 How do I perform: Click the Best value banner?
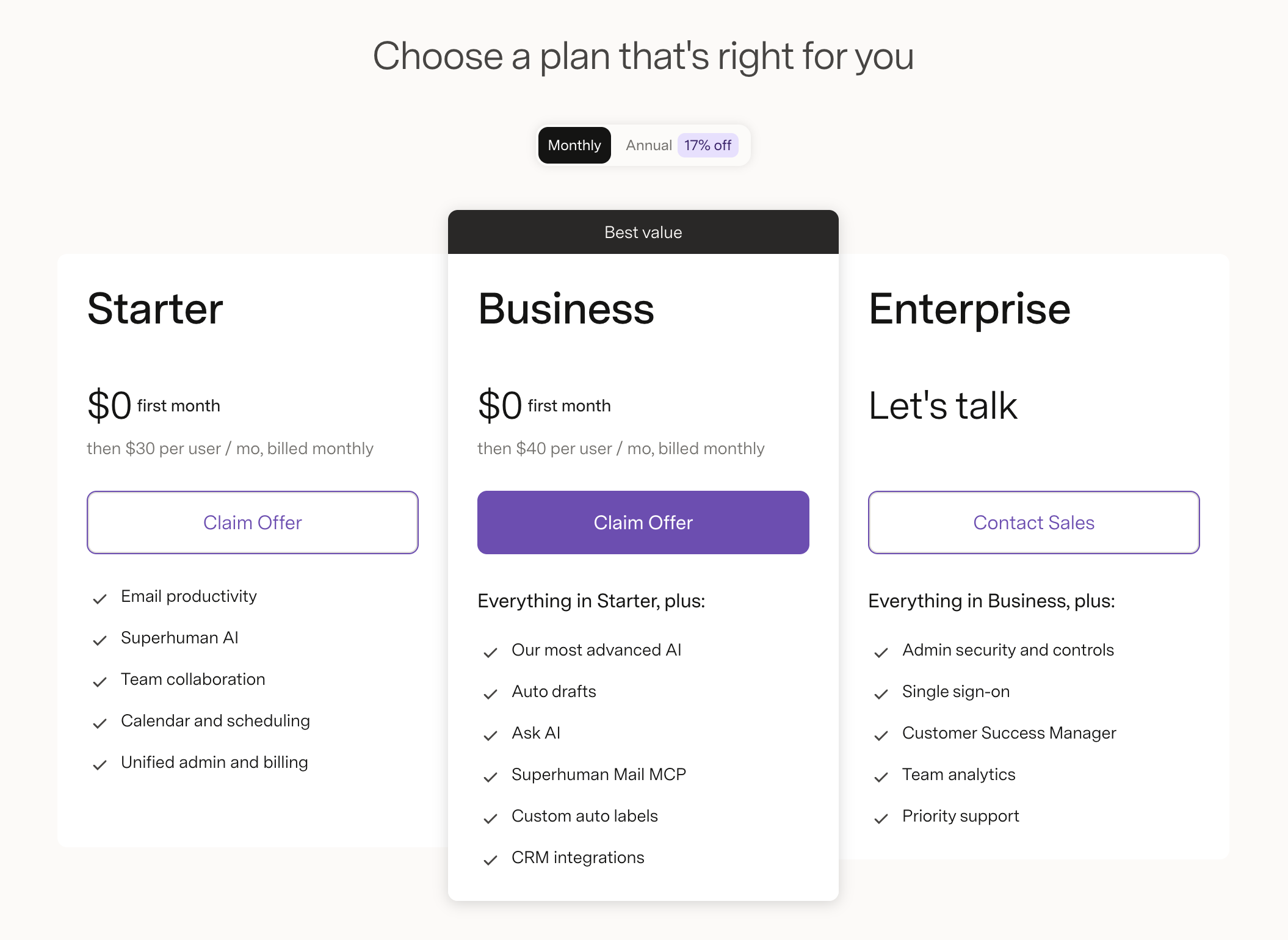click(643, 232)
